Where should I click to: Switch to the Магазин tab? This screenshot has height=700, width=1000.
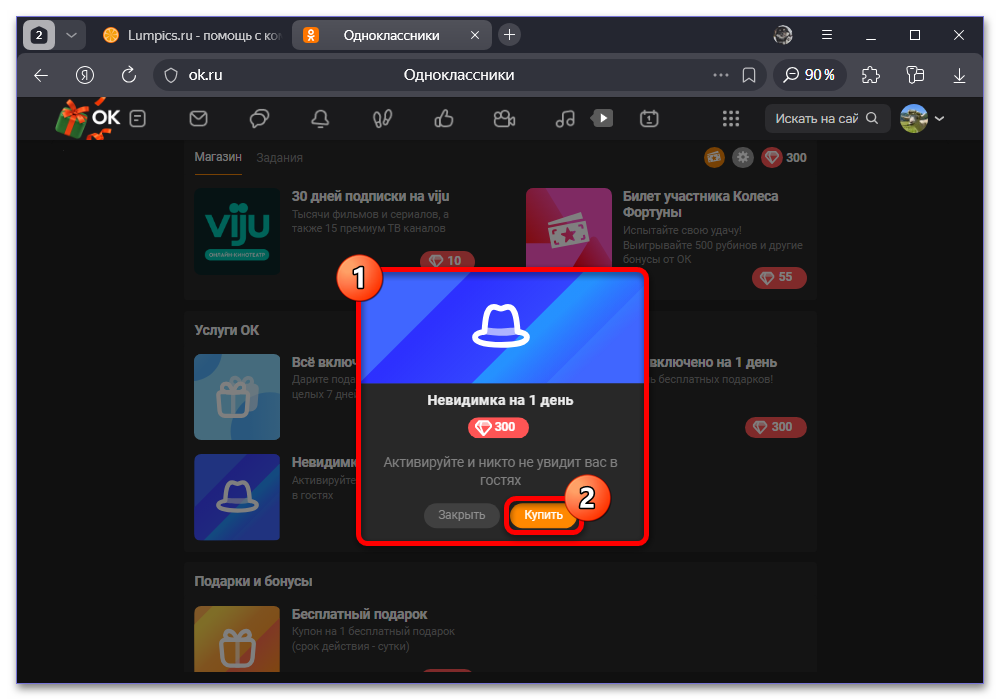click(218, 157)
